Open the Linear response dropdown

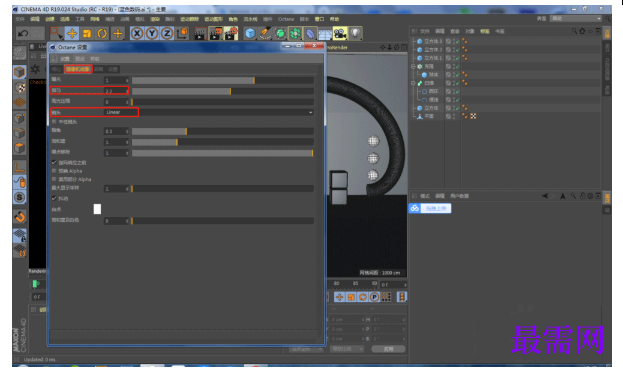click(209, 112)
